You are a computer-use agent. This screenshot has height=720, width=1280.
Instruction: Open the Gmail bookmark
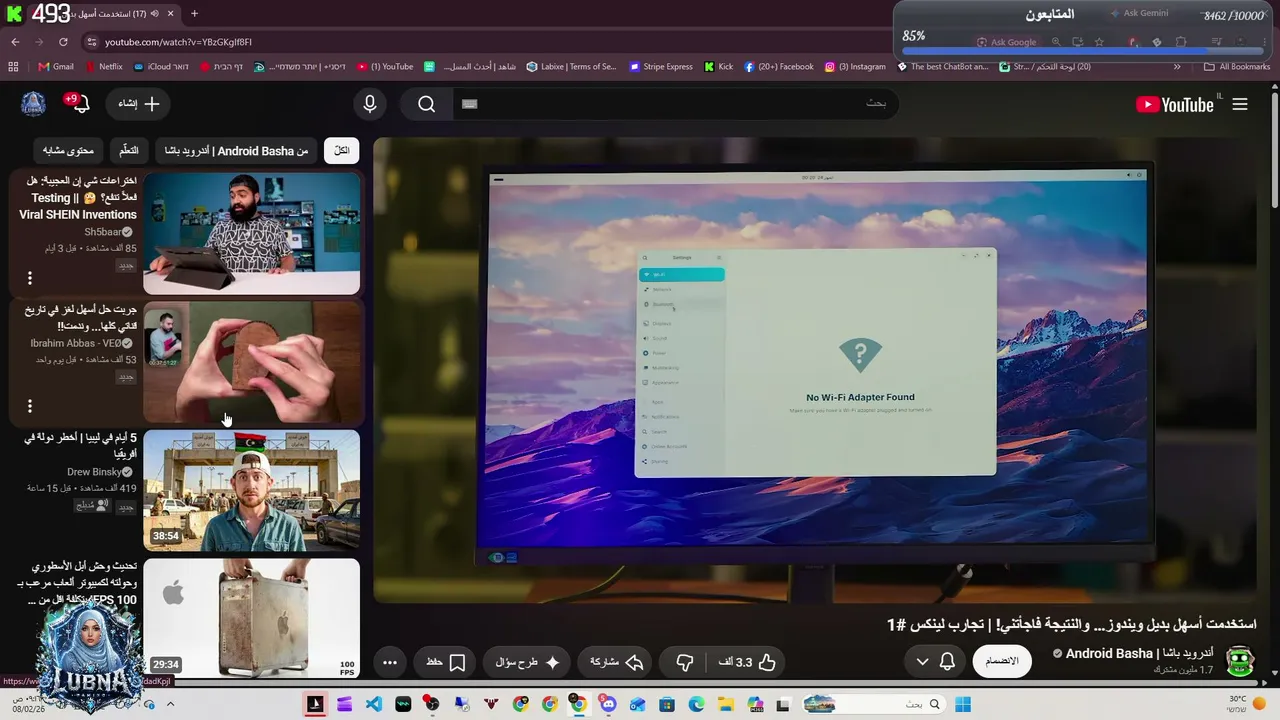[56, 67]
